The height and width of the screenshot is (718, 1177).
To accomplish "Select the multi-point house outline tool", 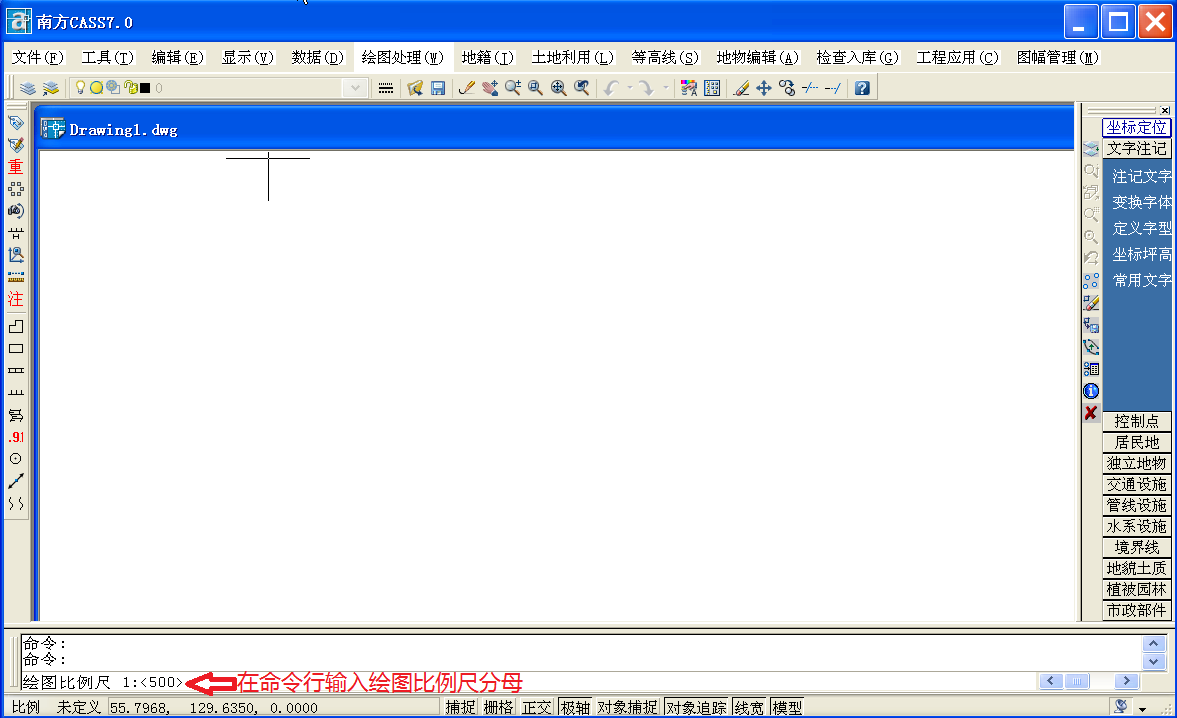I will pos(16,326).
